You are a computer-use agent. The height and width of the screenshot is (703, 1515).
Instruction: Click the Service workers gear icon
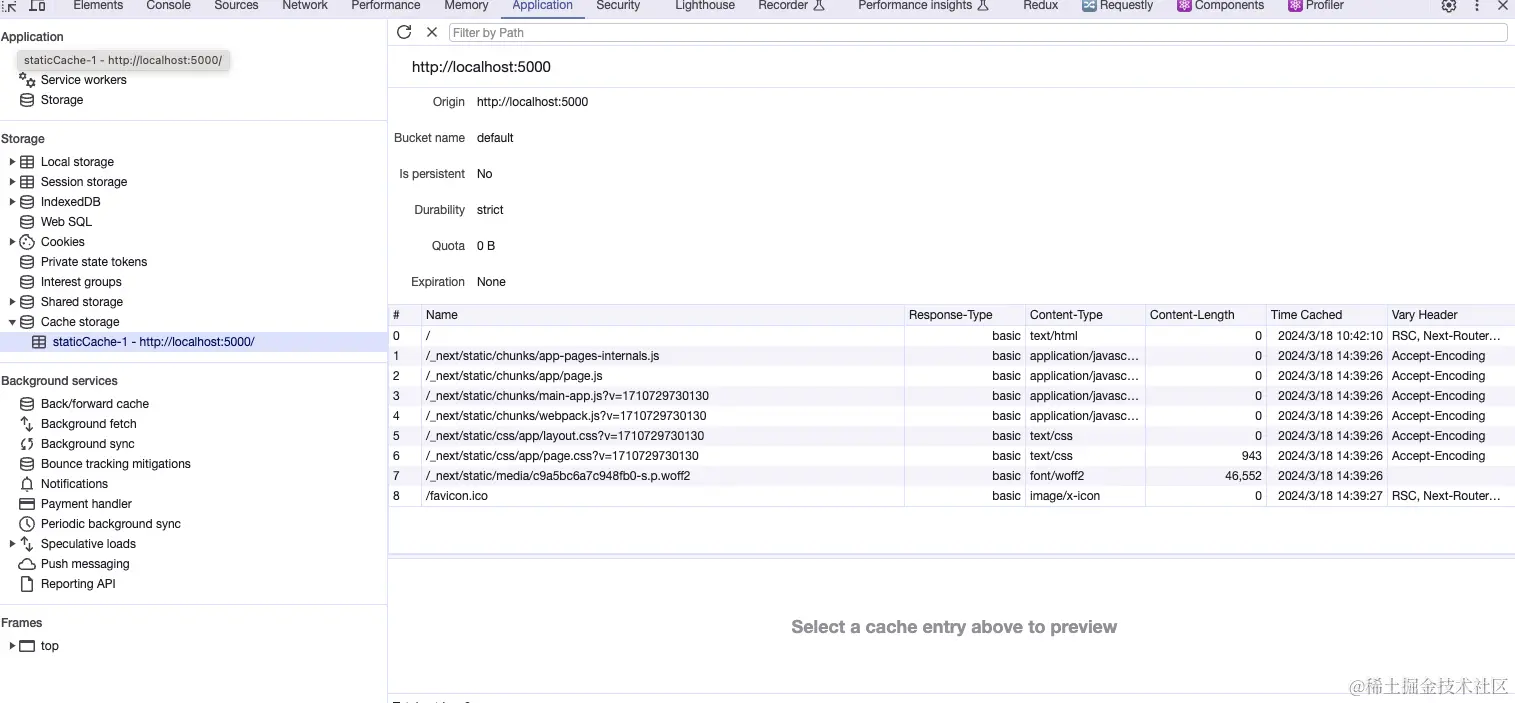tap(27, 80)
